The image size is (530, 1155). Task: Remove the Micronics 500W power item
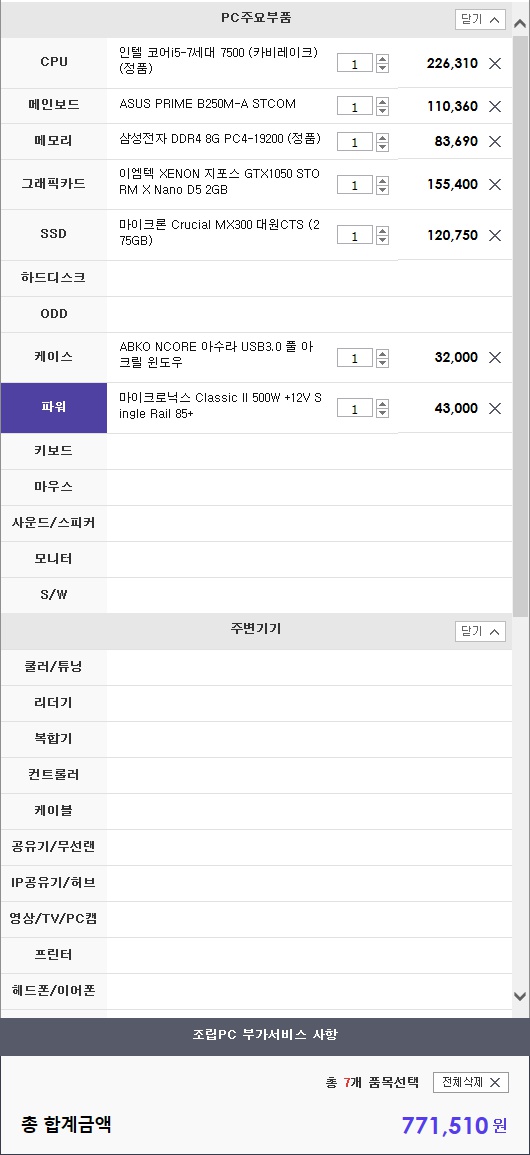(x=495, y=408)
